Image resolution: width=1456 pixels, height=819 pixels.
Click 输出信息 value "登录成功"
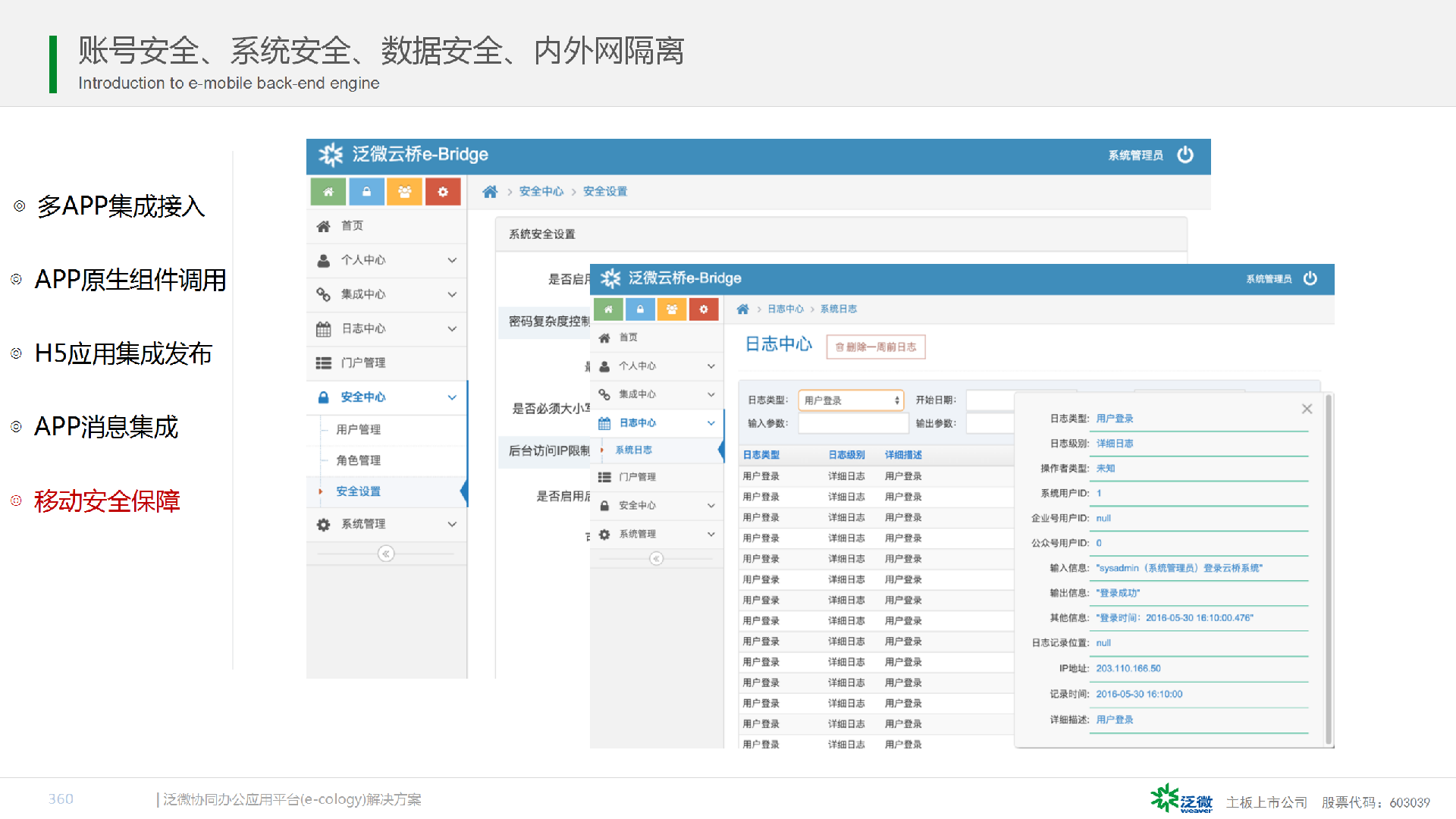tap(1118, 593)
